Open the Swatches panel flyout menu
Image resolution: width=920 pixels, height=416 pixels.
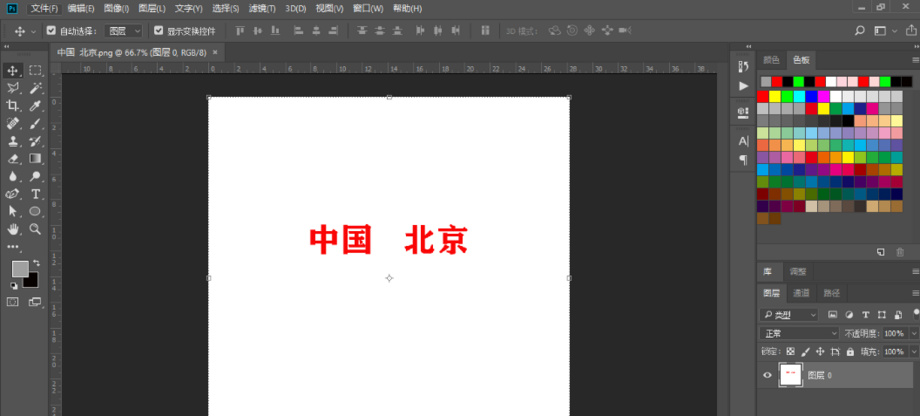coord(915,60)
